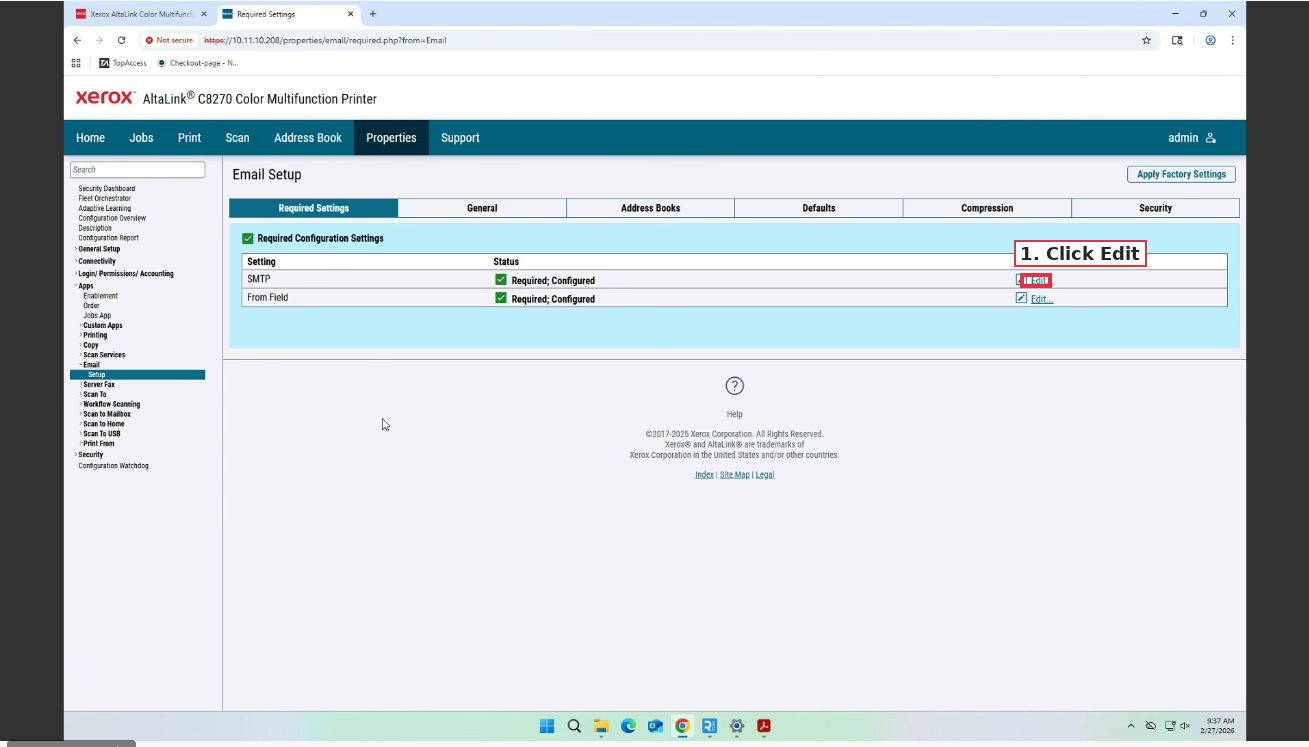1309x747 pixels.
Task: Collapse the Apps section
Action: coord(86,285)
